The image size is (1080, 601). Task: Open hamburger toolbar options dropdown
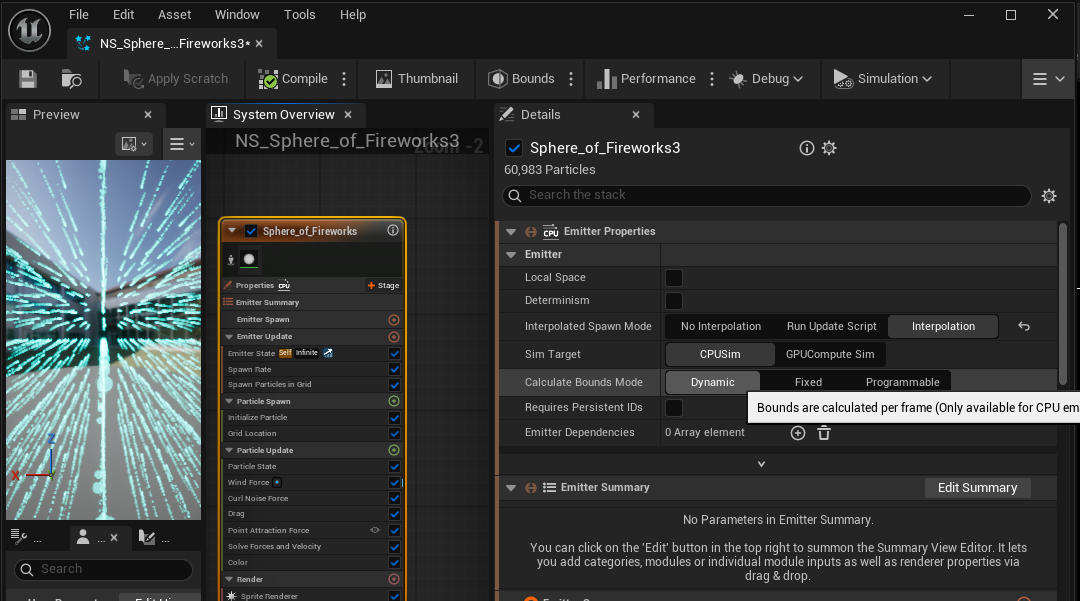pyautogui.click(x=1048, y=79)
